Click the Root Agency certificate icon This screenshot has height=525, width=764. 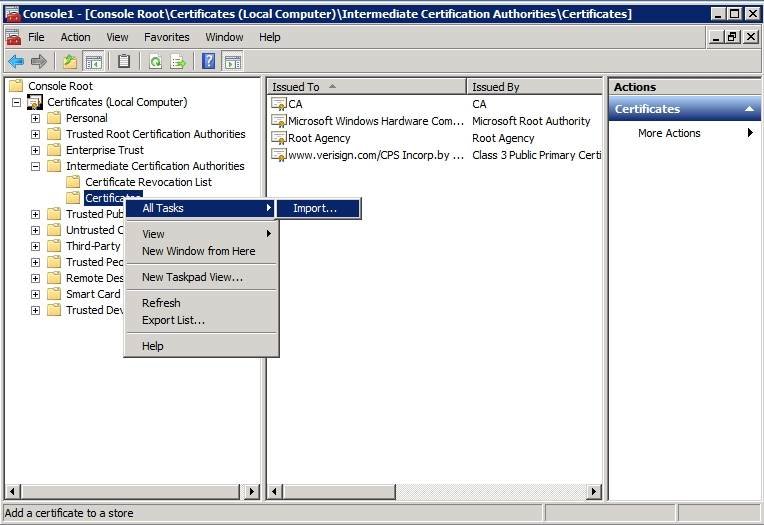point(279,138)
